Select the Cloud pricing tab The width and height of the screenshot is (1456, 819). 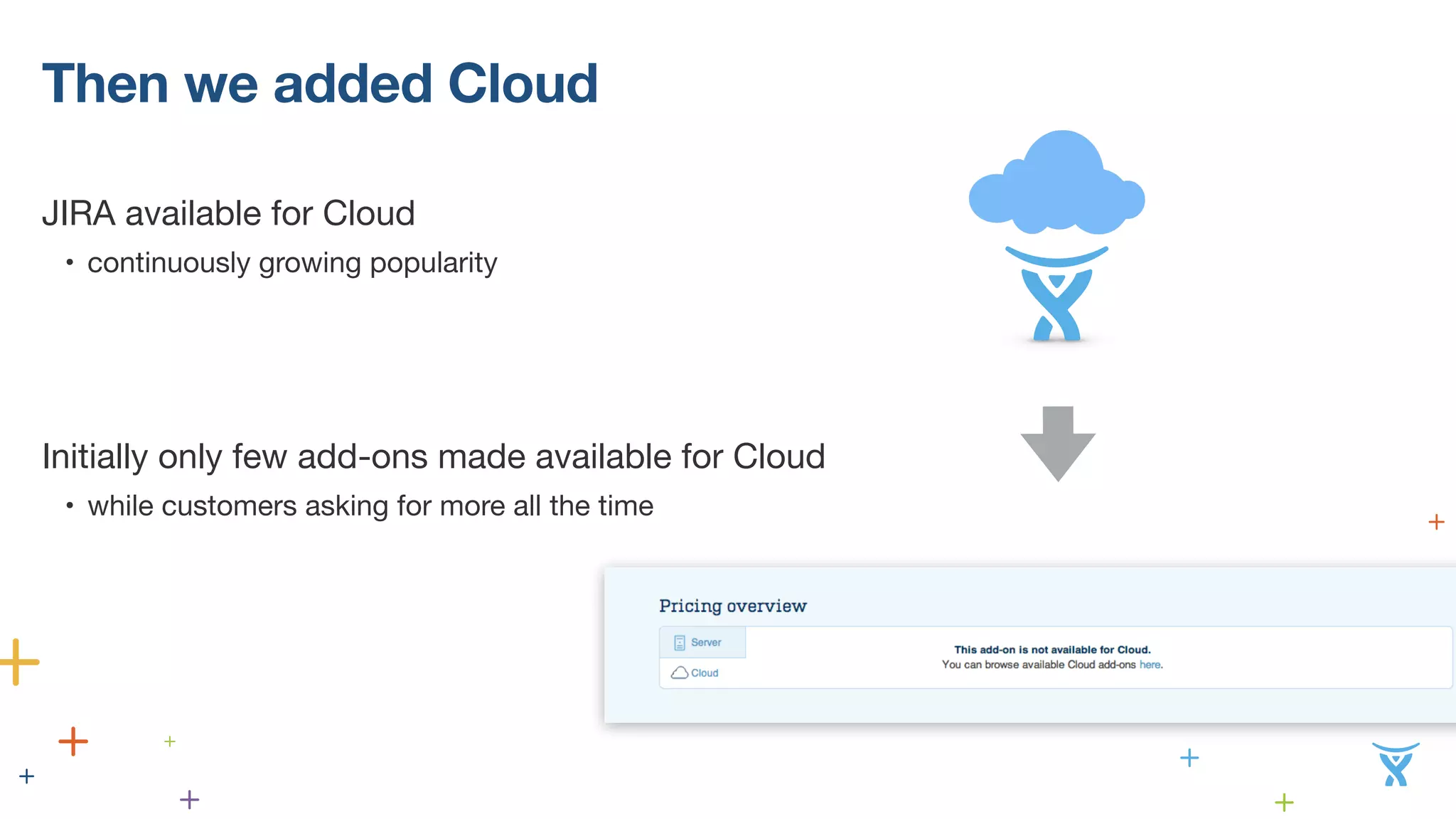pos(702,673)
